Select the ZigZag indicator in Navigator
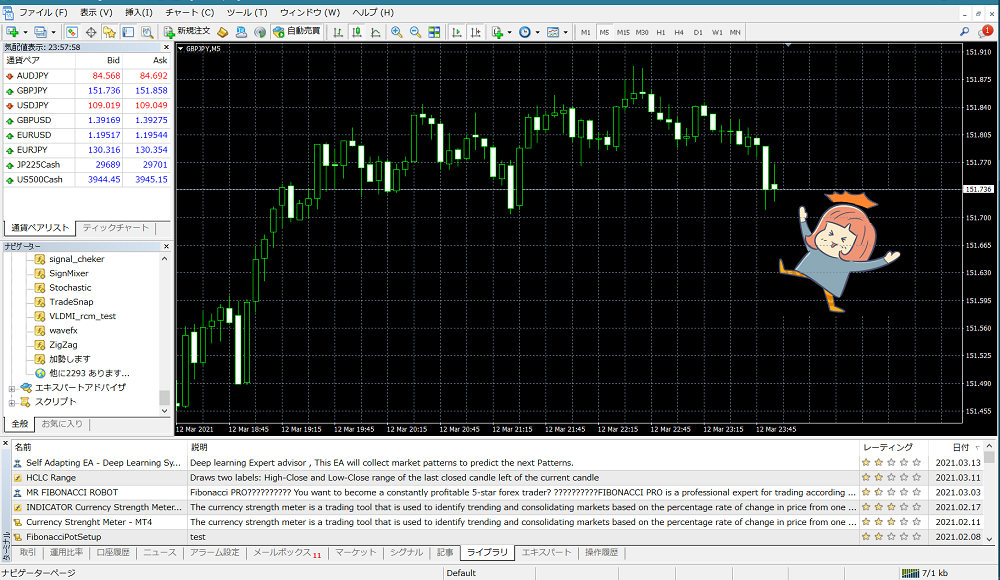This screenshot has height=580, width=1000. click(63, 345)
